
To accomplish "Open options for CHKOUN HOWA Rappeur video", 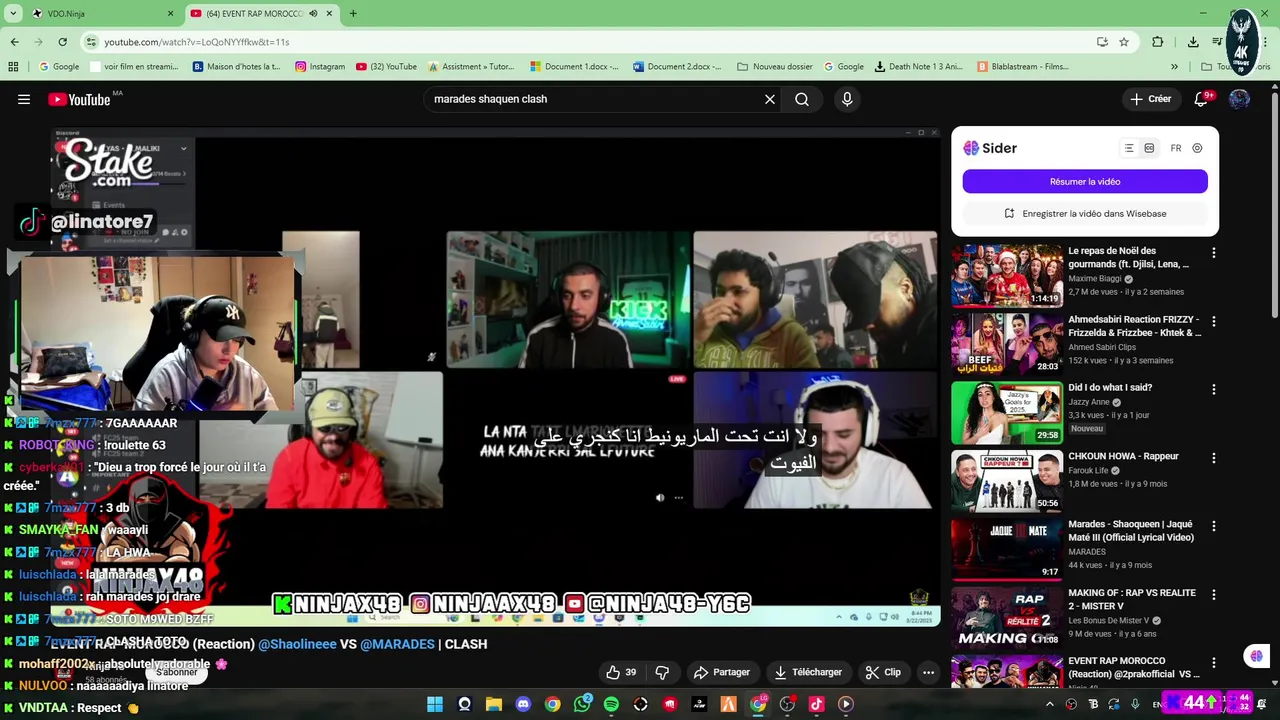I will click(1214, 458).
